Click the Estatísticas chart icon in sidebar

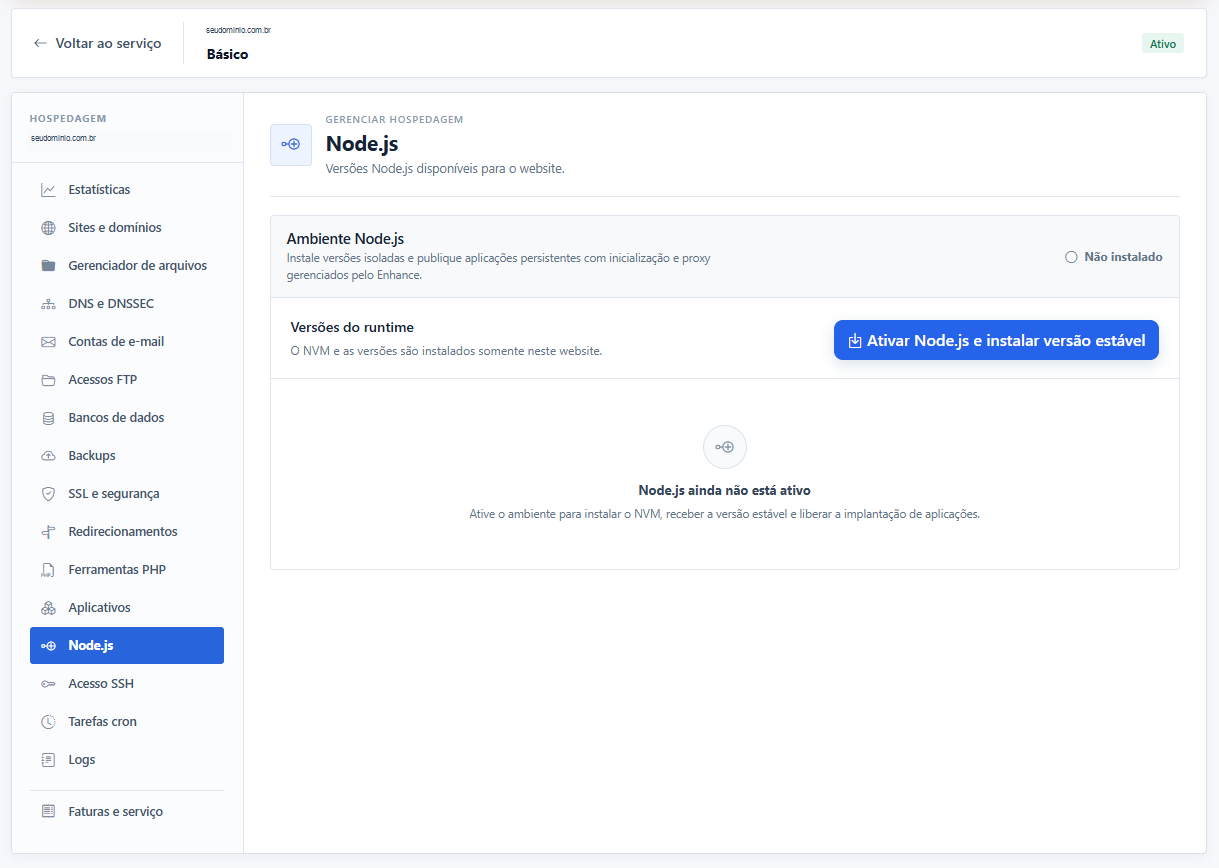pos(48,190)
